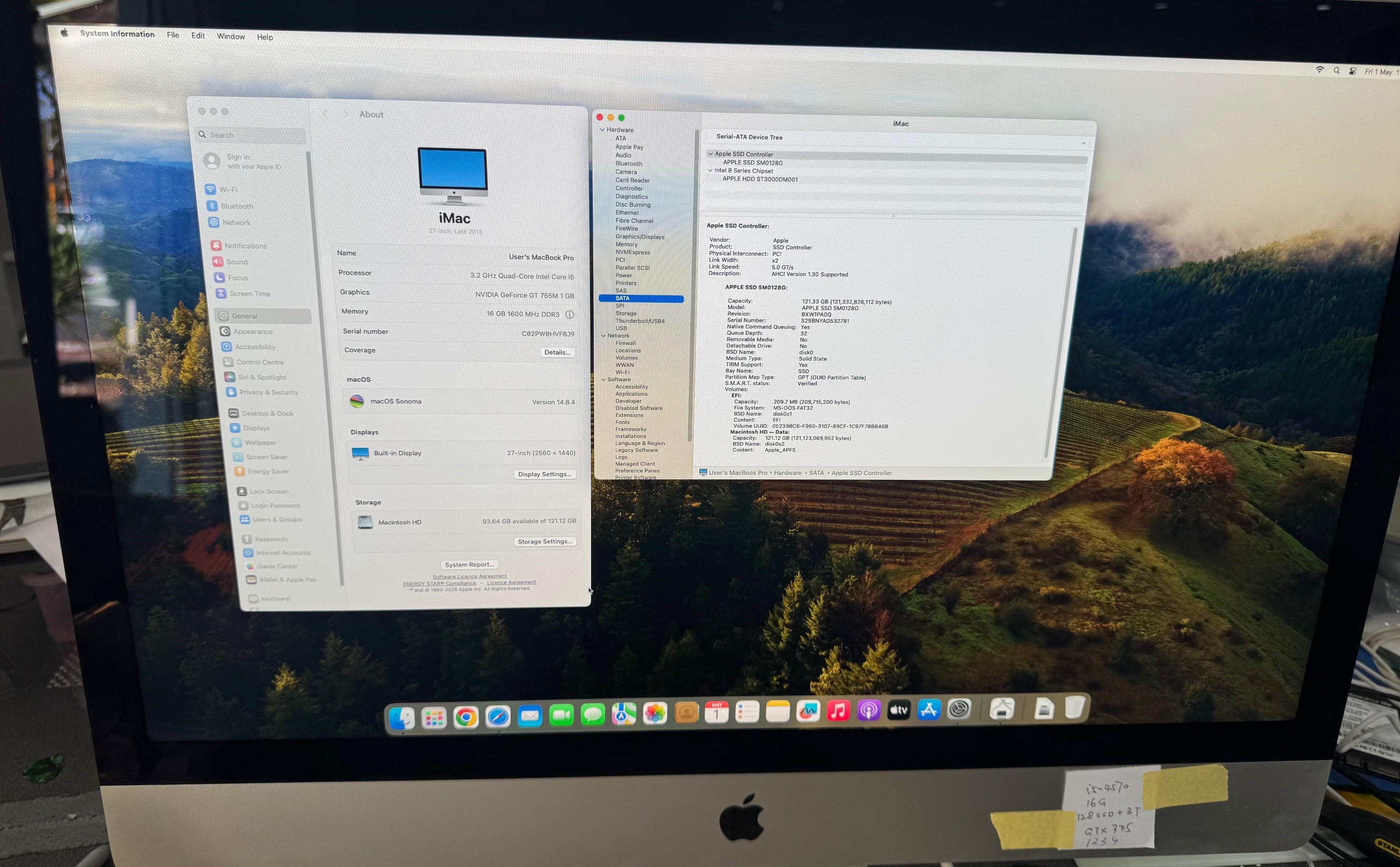The height and width of the screenshot is (867, 1400).
Task: Open the Photos app in dock
Action: (x=655, y=713)
